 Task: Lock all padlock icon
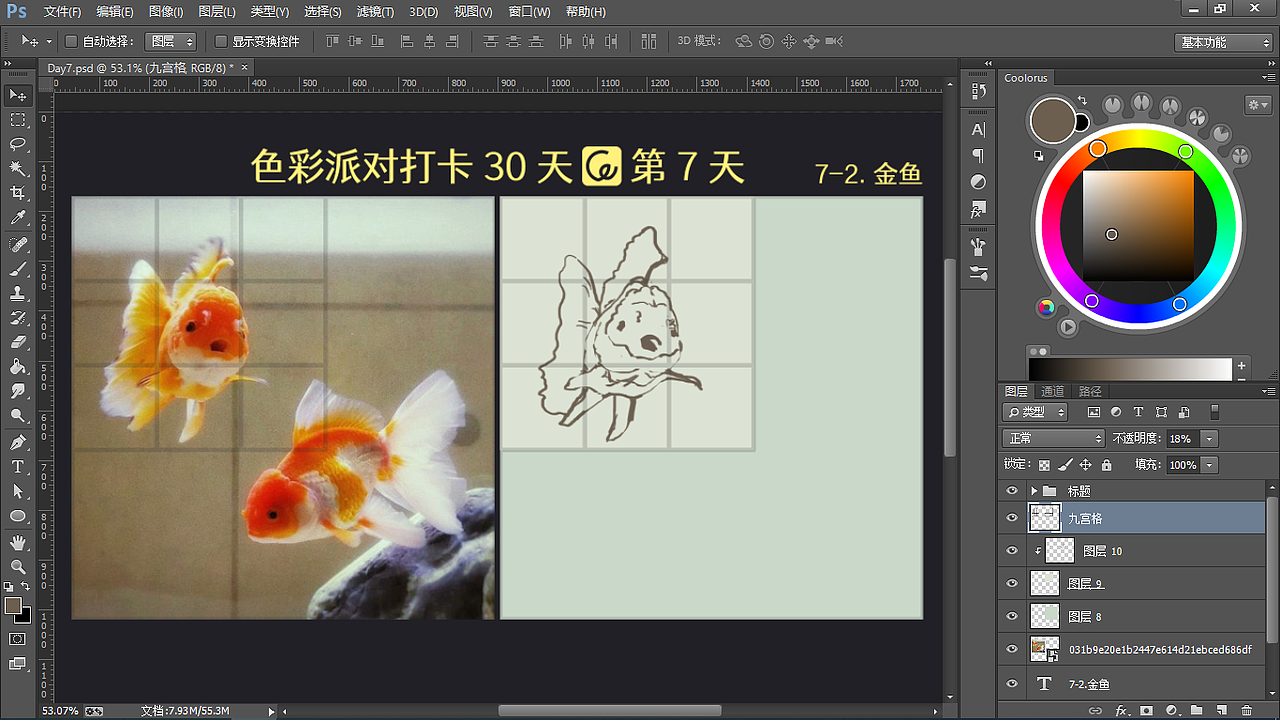1106,465
